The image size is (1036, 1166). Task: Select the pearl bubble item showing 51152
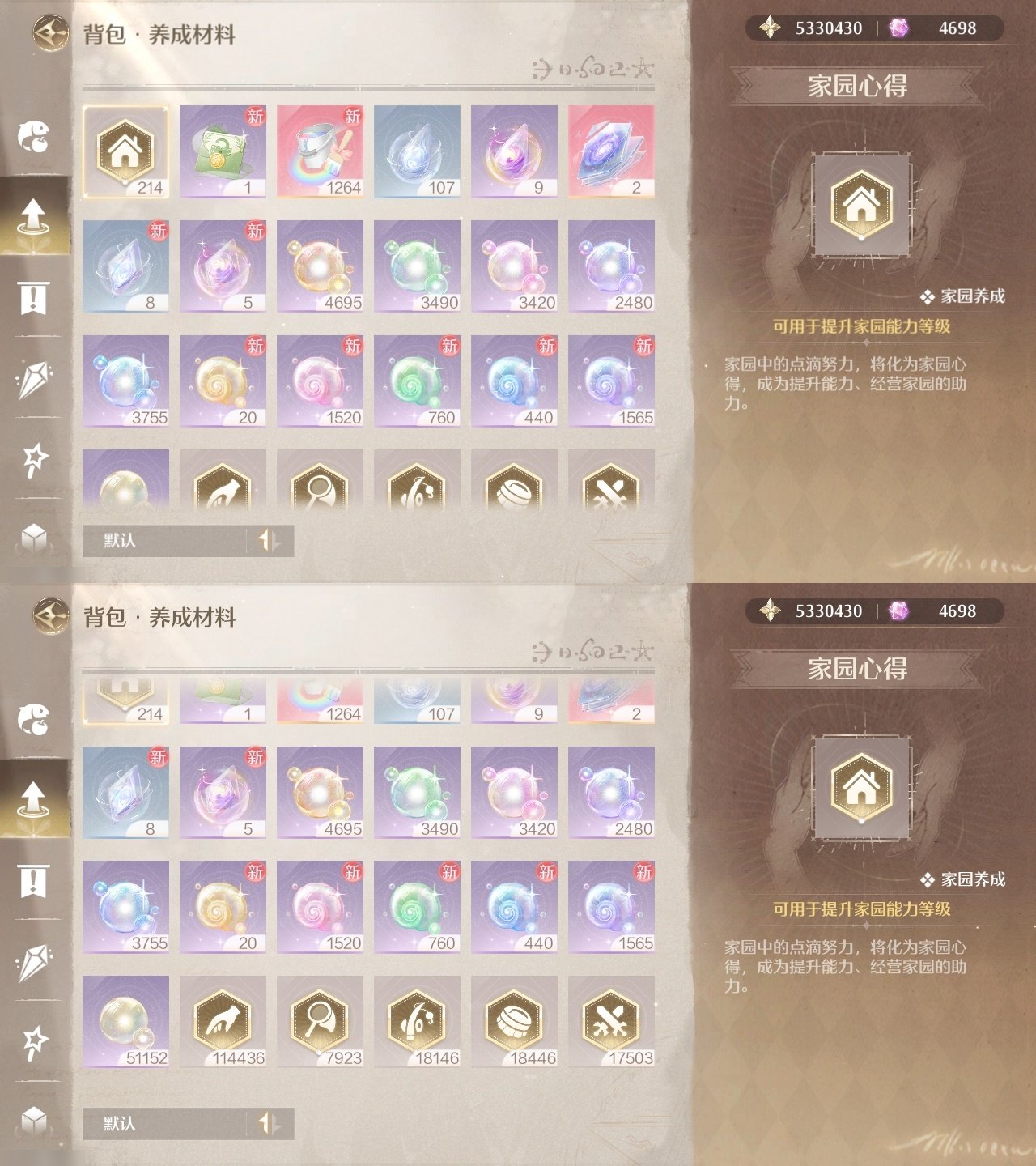pyautogui.click(x=125, y=1021)
